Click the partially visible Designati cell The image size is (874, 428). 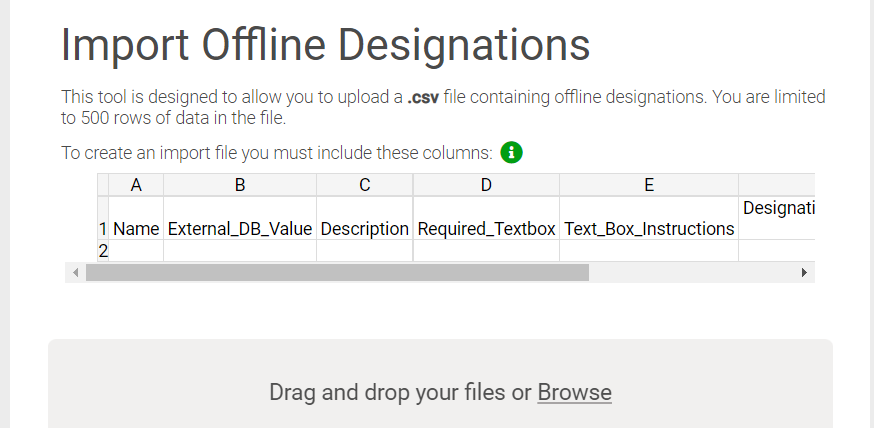(x=778, y=208)
